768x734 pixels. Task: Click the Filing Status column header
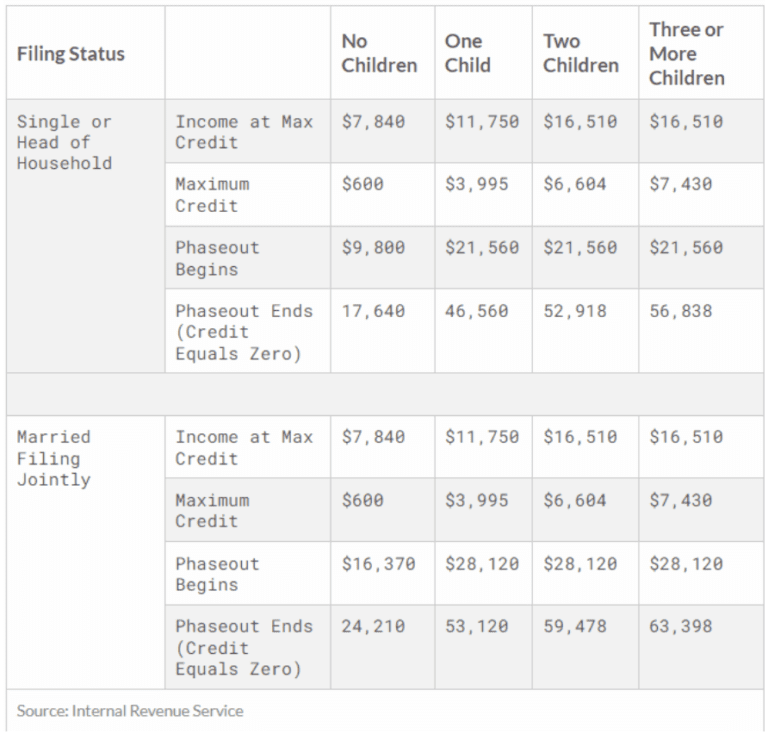pyautogui.click(x=71, y=54)
